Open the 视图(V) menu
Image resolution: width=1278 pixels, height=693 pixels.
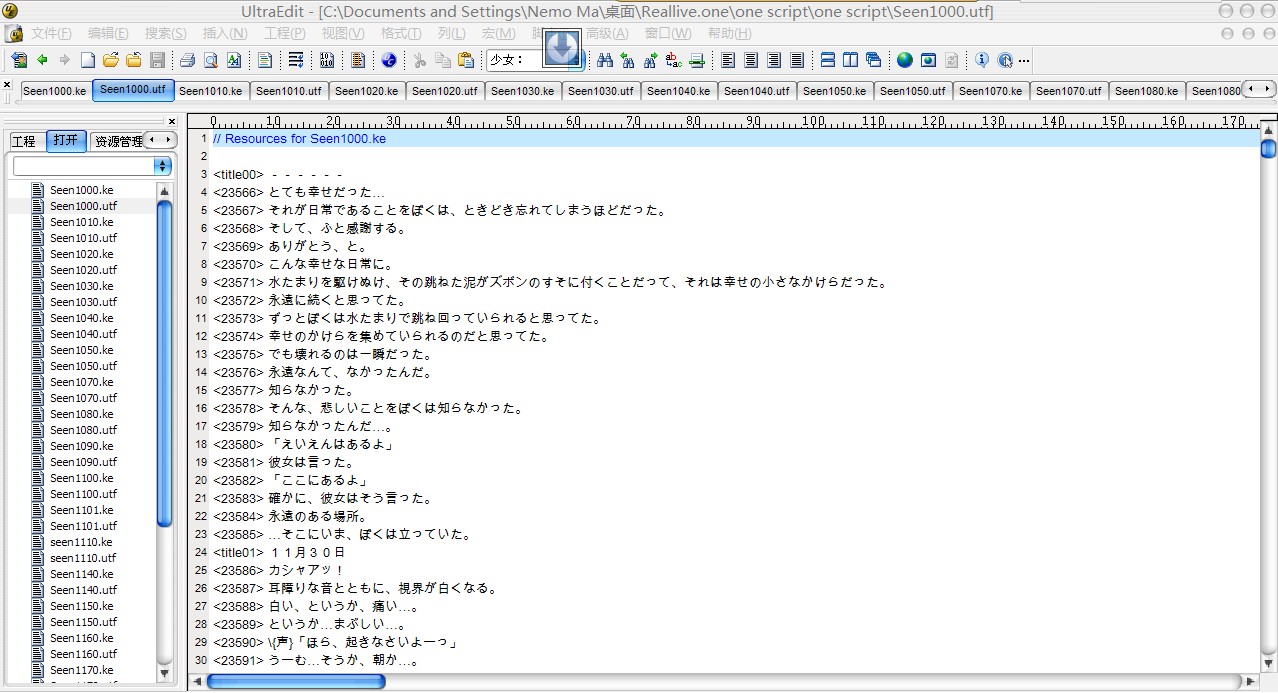[x=343, y=33]
